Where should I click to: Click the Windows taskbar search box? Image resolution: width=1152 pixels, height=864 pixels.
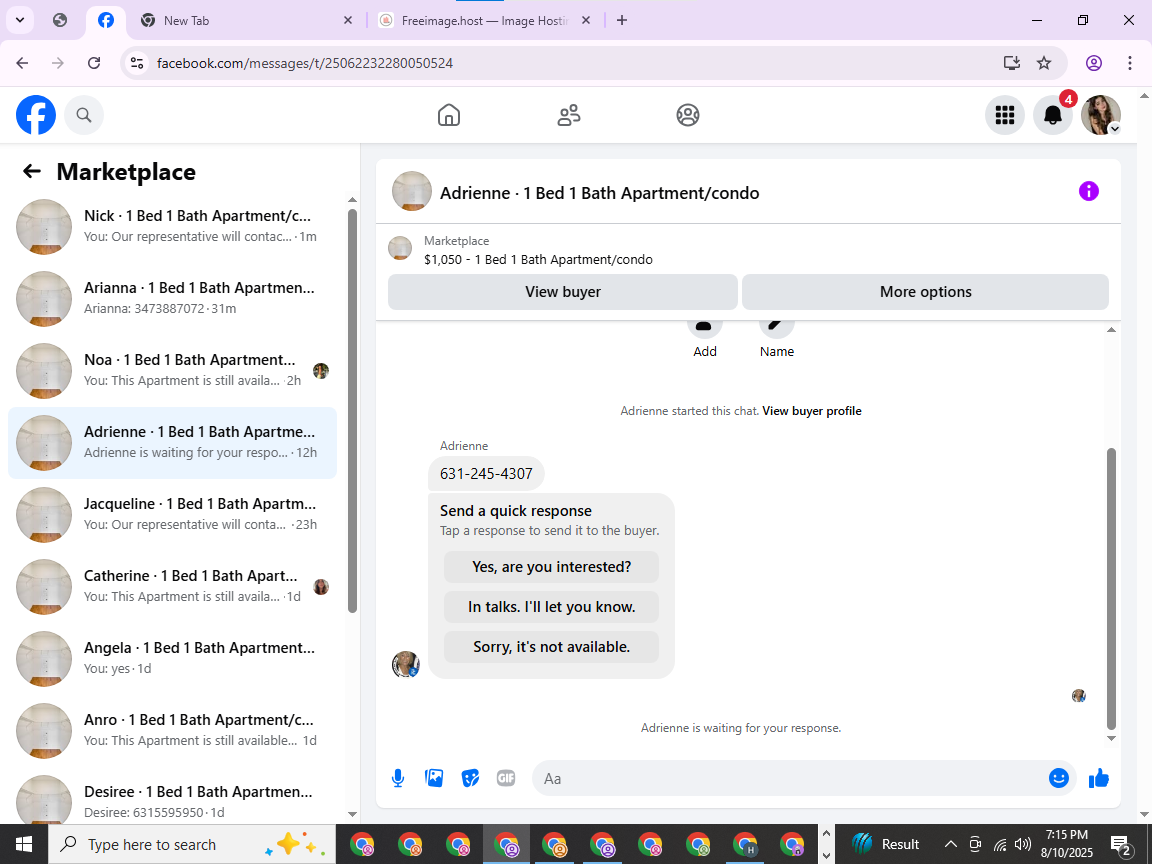(x=192, y=844)
